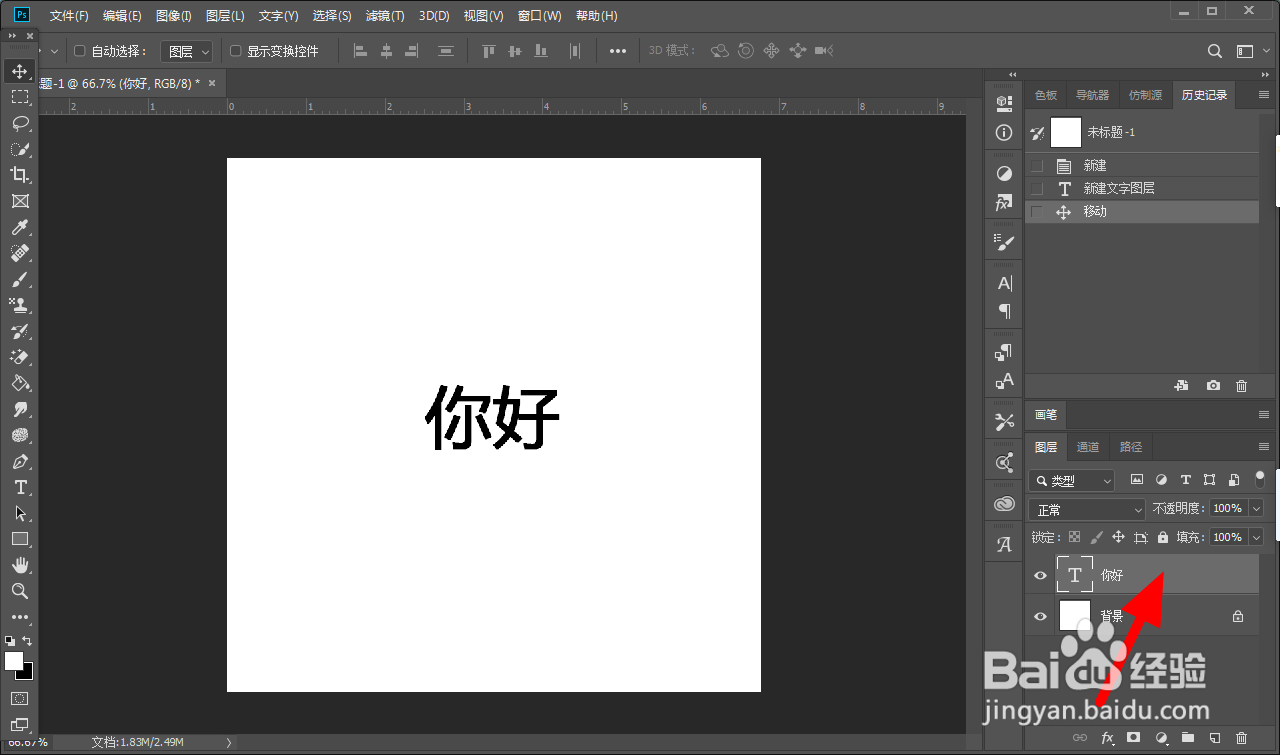Click the create new group folder icon
Image resolution: width=1280 pixels, height=755 pixels.
click(1188, 738)
